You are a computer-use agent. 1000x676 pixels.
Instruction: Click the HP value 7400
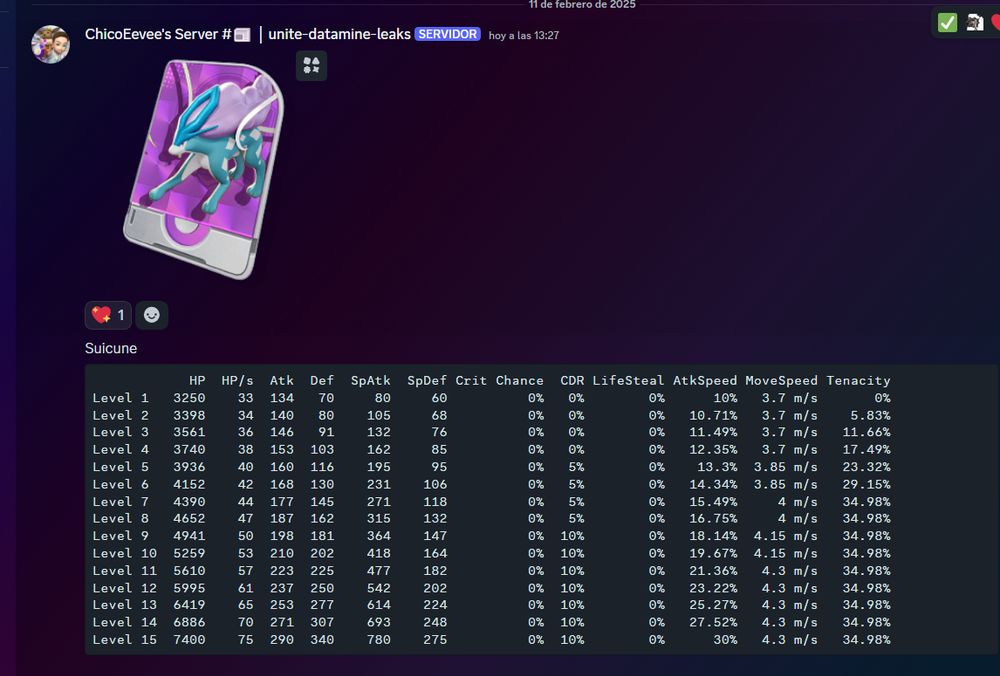click(x=189, y=640)
